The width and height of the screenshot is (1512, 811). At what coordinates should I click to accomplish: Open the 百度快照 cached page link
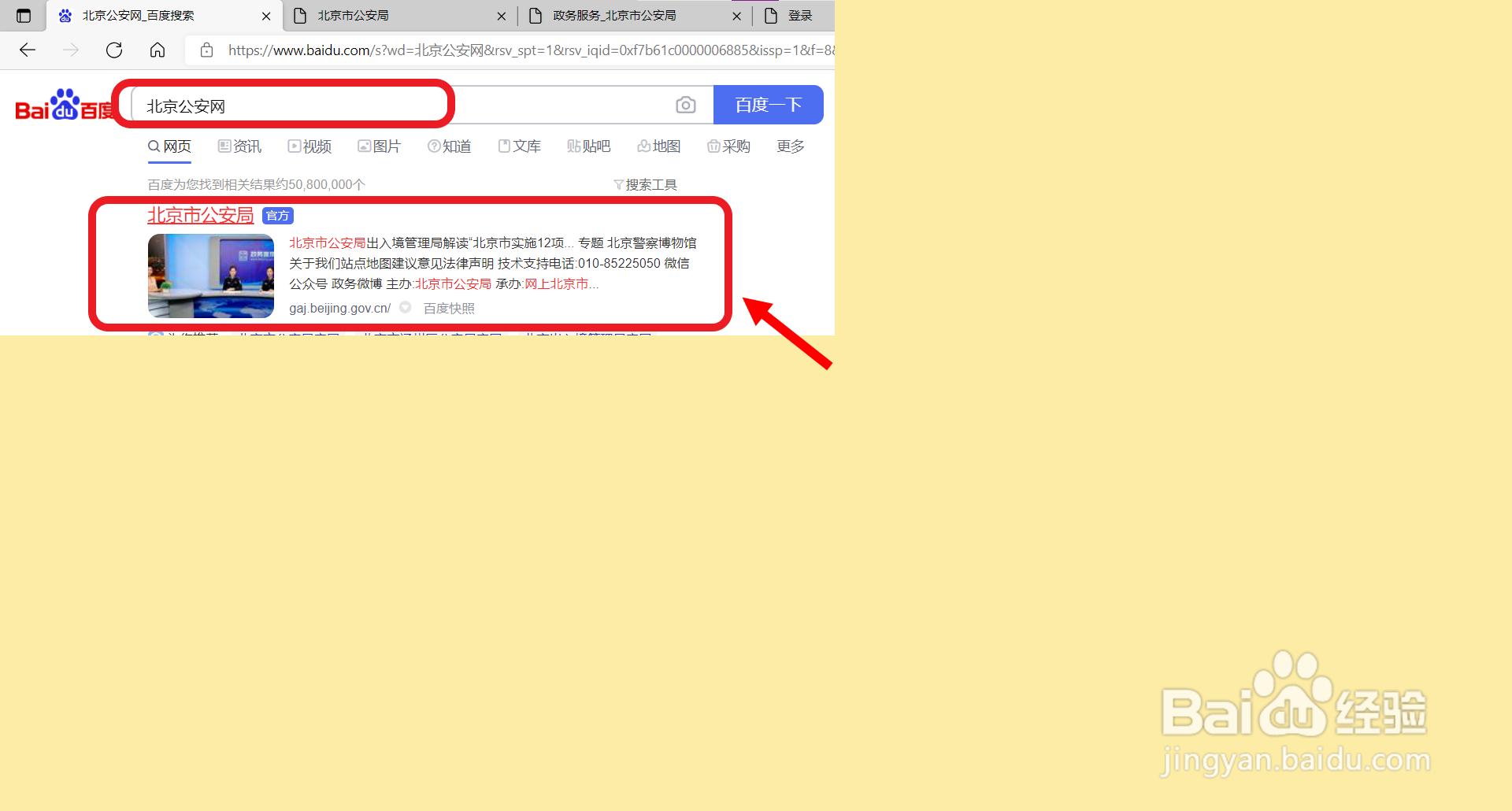[449, 308]
